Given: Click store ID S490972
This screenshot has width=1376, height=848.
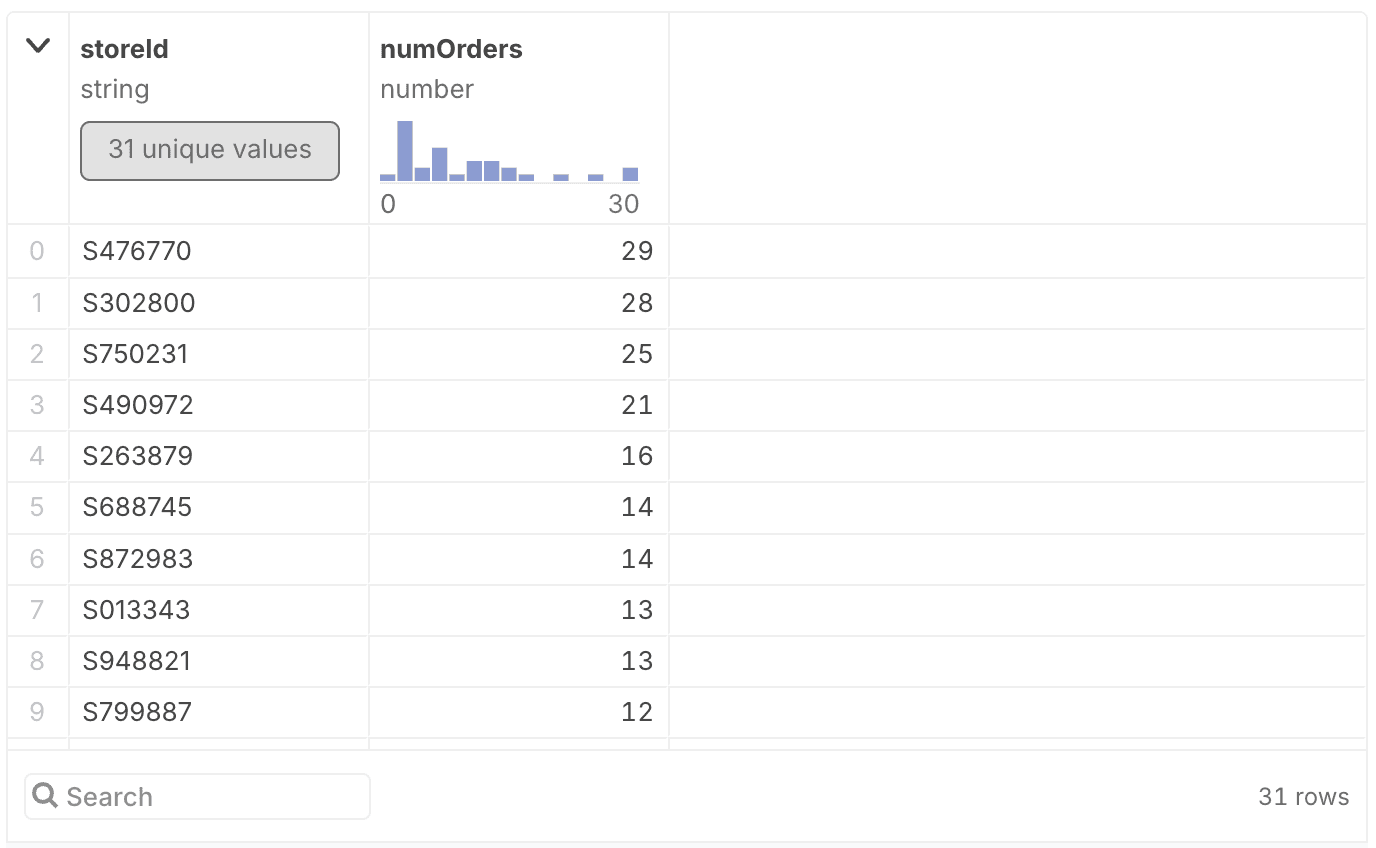Looking at the screenshot, I should coord(138,405).
